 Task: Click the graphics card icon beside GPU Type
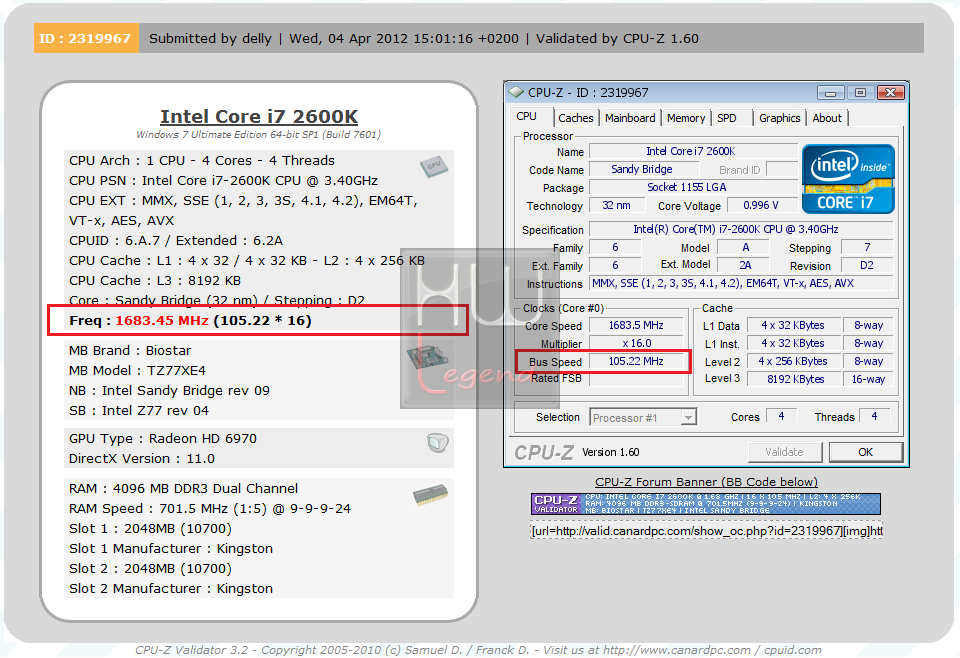tap(438, 442)
